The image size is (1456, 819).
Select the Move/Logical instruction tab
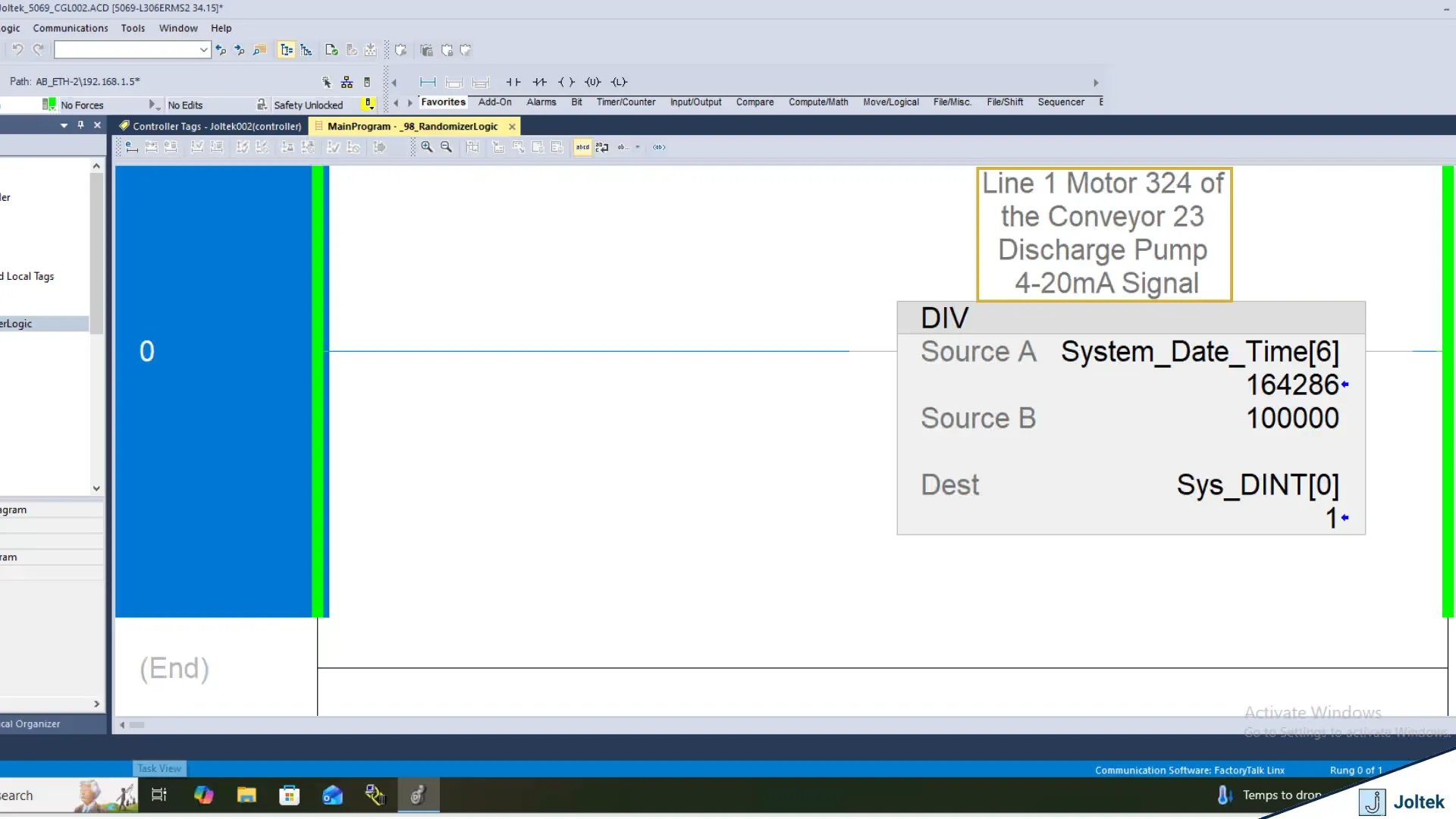(891, 102)
